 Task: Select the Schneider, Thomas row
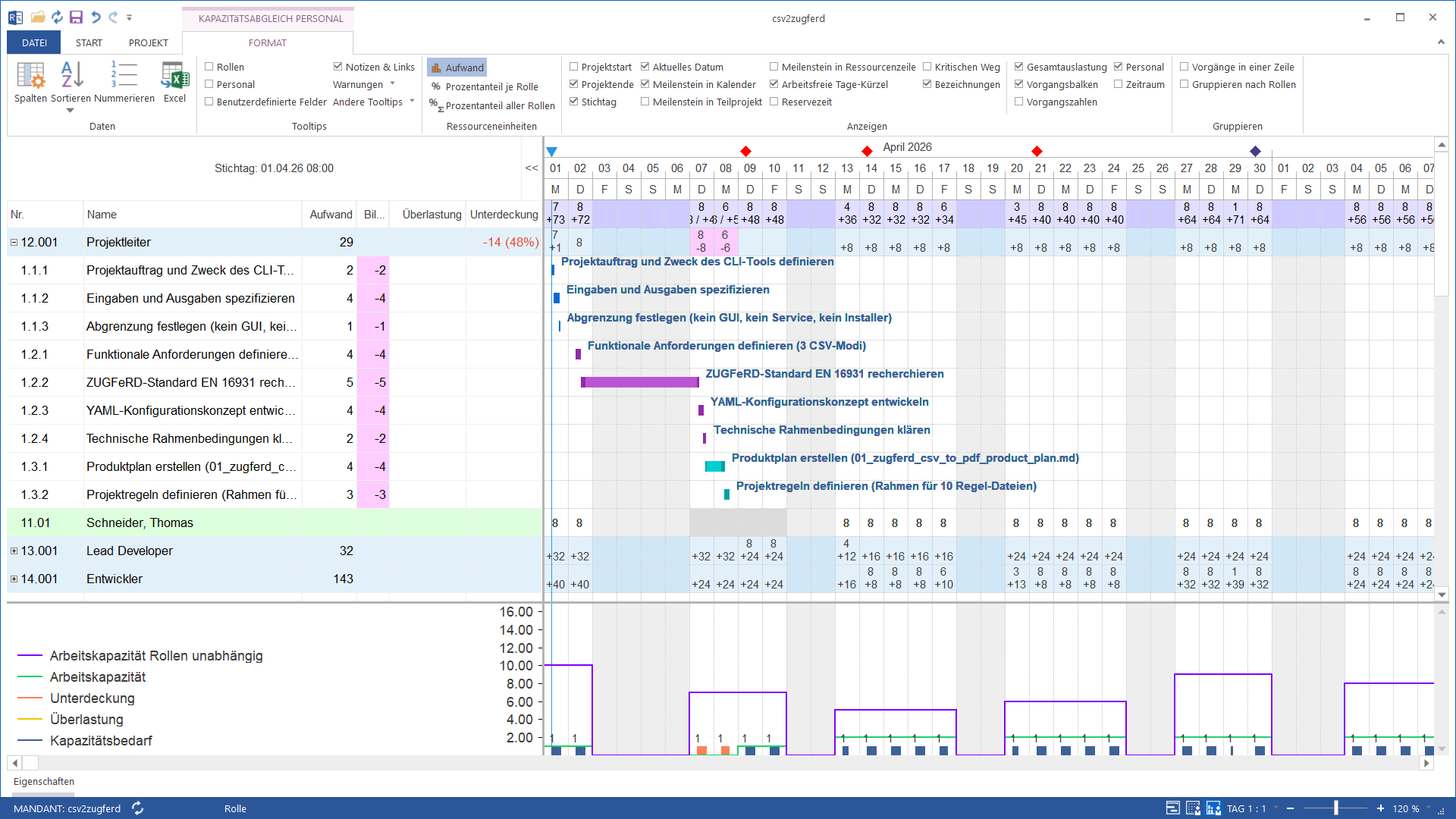[x=275, y=523]
